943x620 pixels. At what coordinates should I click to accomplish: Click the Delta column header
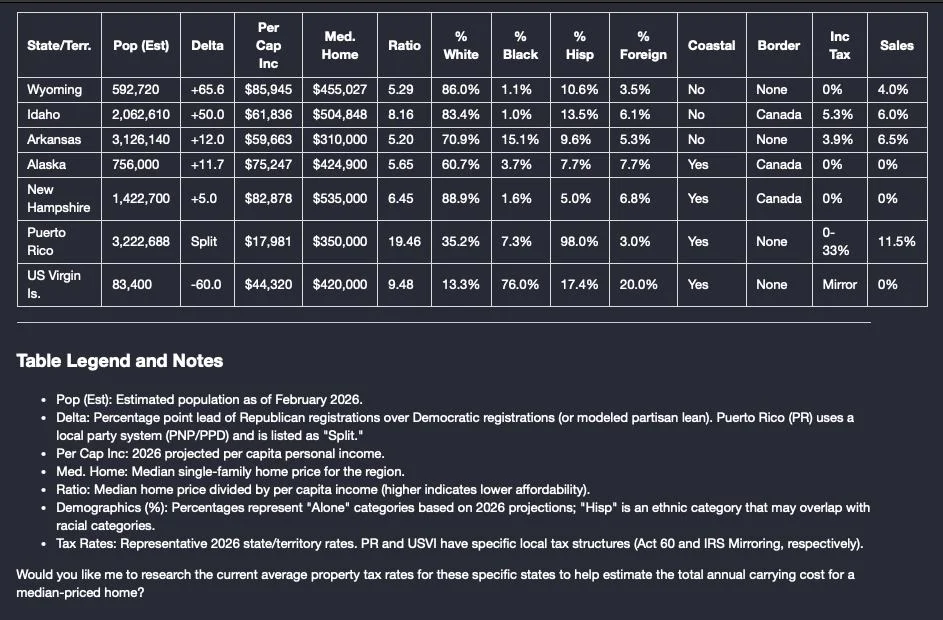[207, 45]
